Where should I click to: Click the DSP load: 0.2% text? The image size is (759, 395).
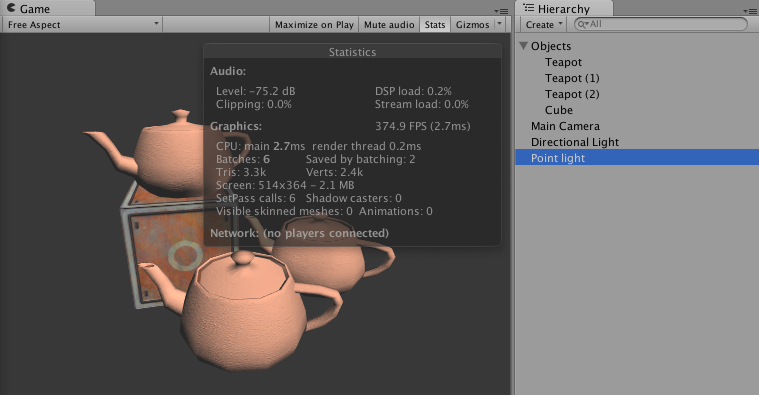click(x=413, y=91)
